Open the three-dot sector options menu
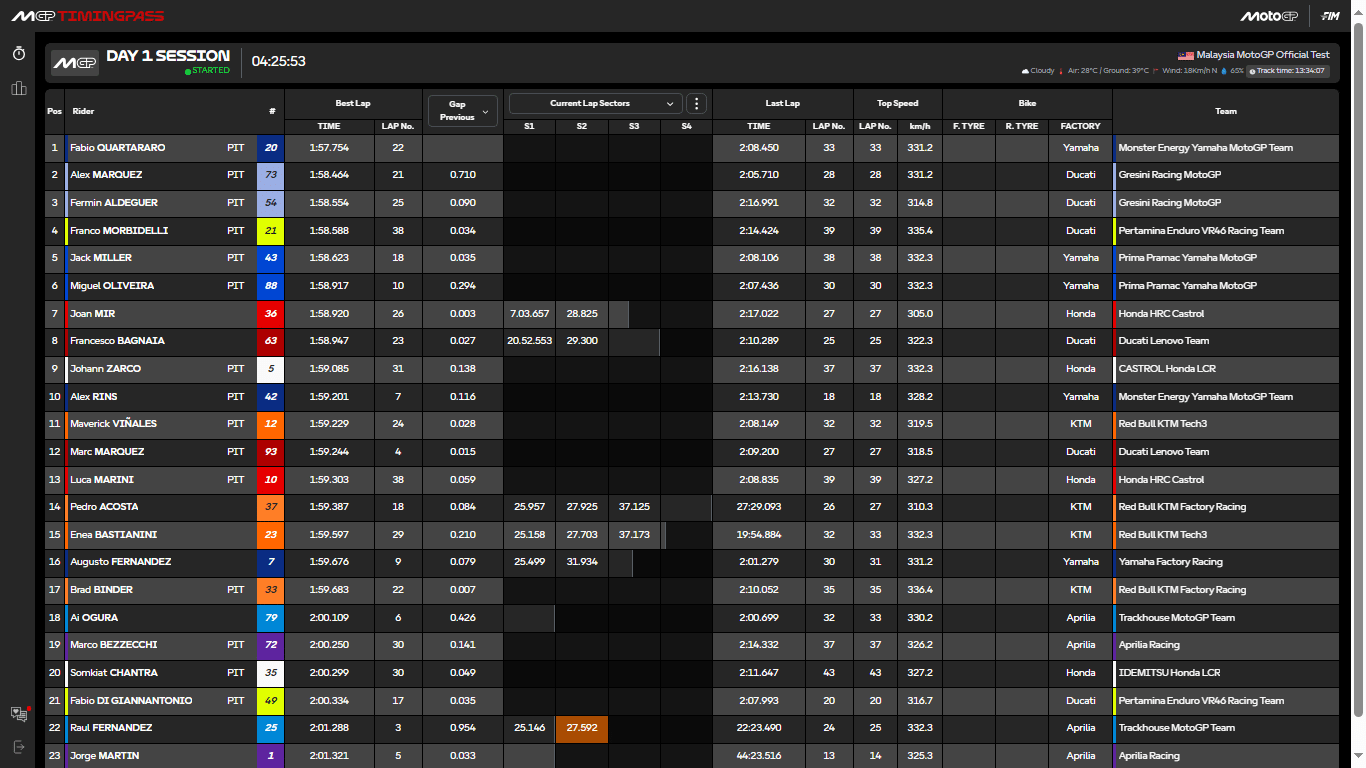The width and height of the screenshot is (1366, 768). [697, 103]
